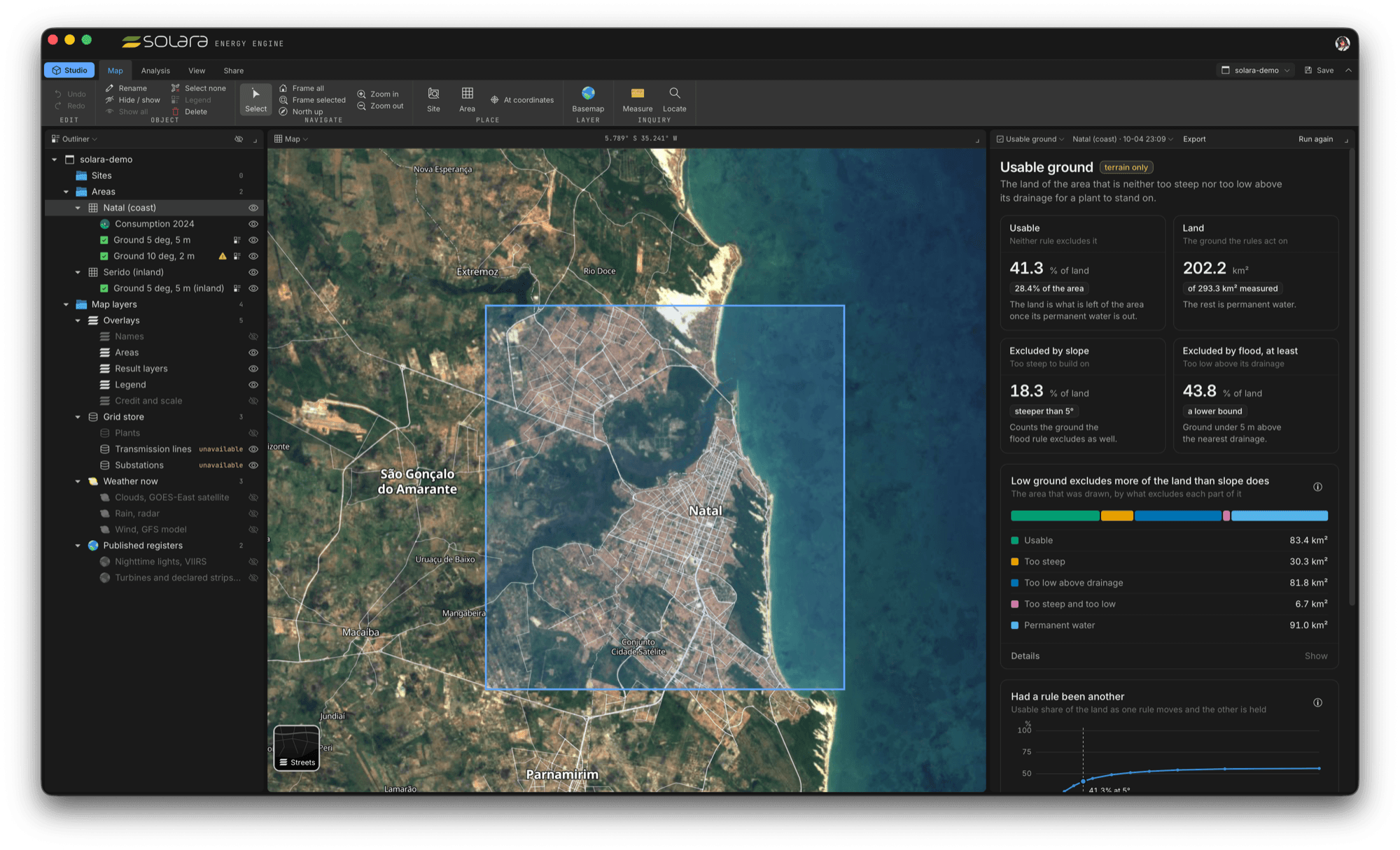Click North up compass item
1400x850 pixels.
tap(301, 112)
